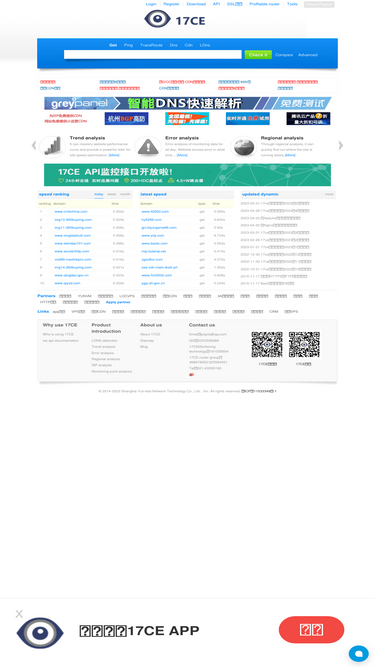Open the Hangzhou BGP ad image
Viewport: 375px width, 667px height.
pyautogui.click(x=126, y=118)
